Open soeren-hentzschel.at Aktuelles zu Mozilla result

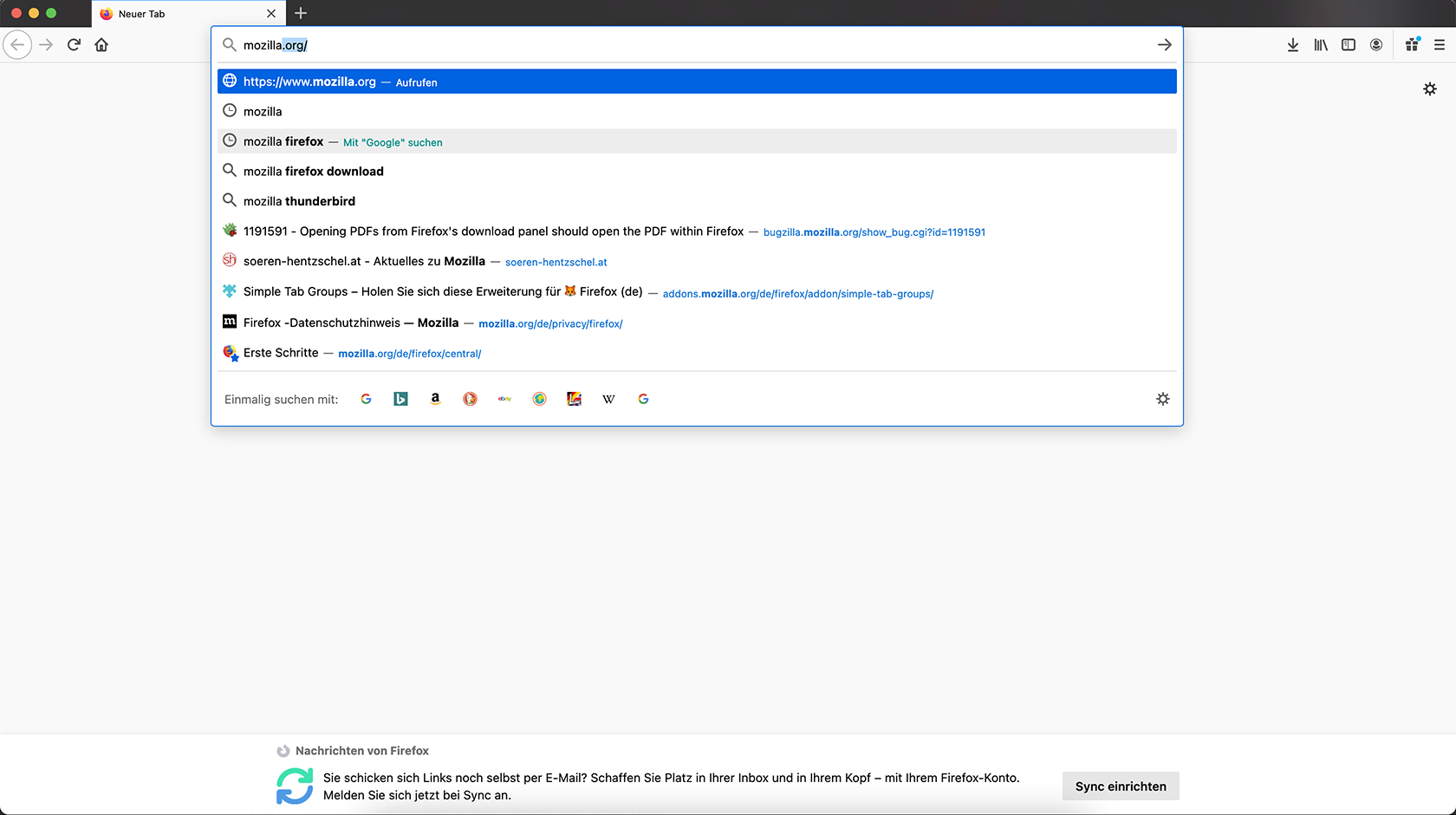point(697,261)
